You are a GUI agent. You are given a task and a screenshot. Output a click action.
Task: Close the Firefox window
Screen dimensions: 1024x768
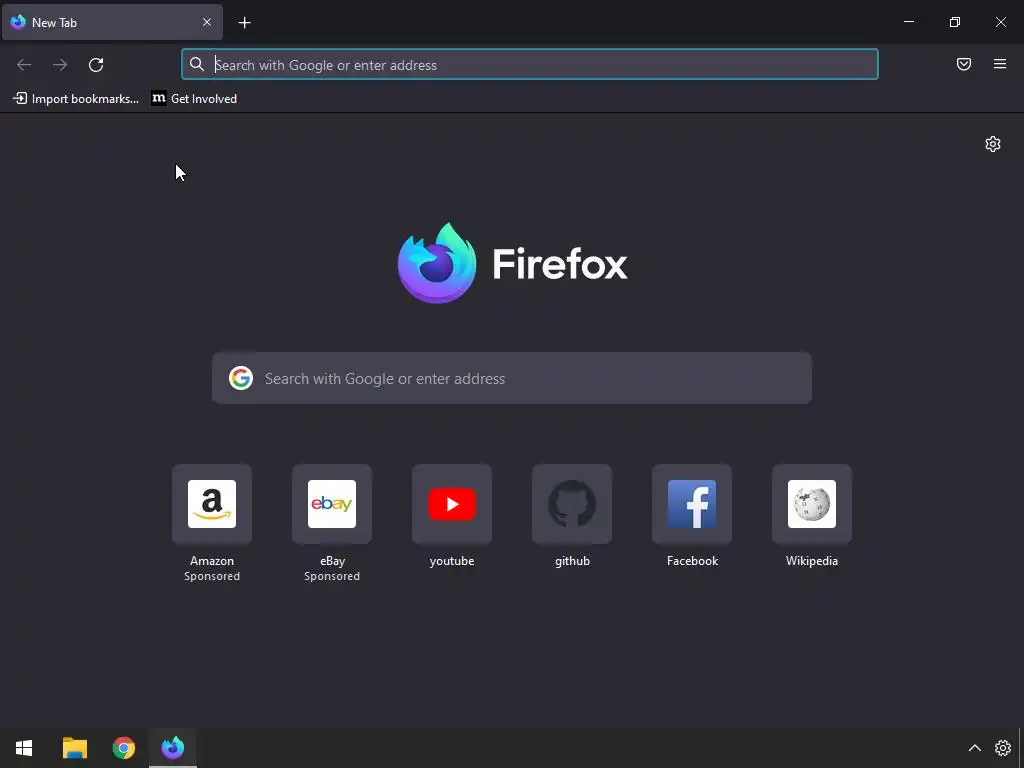pos(1000,22)
